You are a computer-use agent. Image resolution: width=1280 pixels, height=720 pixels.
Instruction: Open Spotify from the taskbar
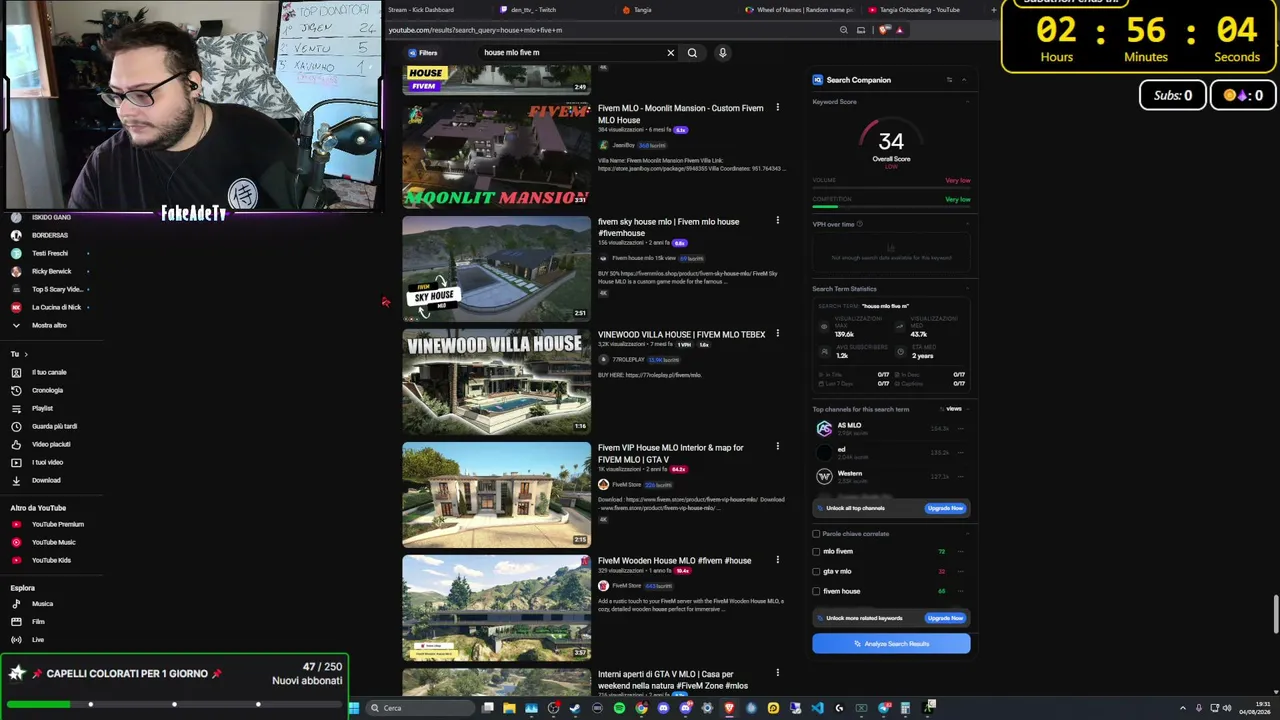619,708
